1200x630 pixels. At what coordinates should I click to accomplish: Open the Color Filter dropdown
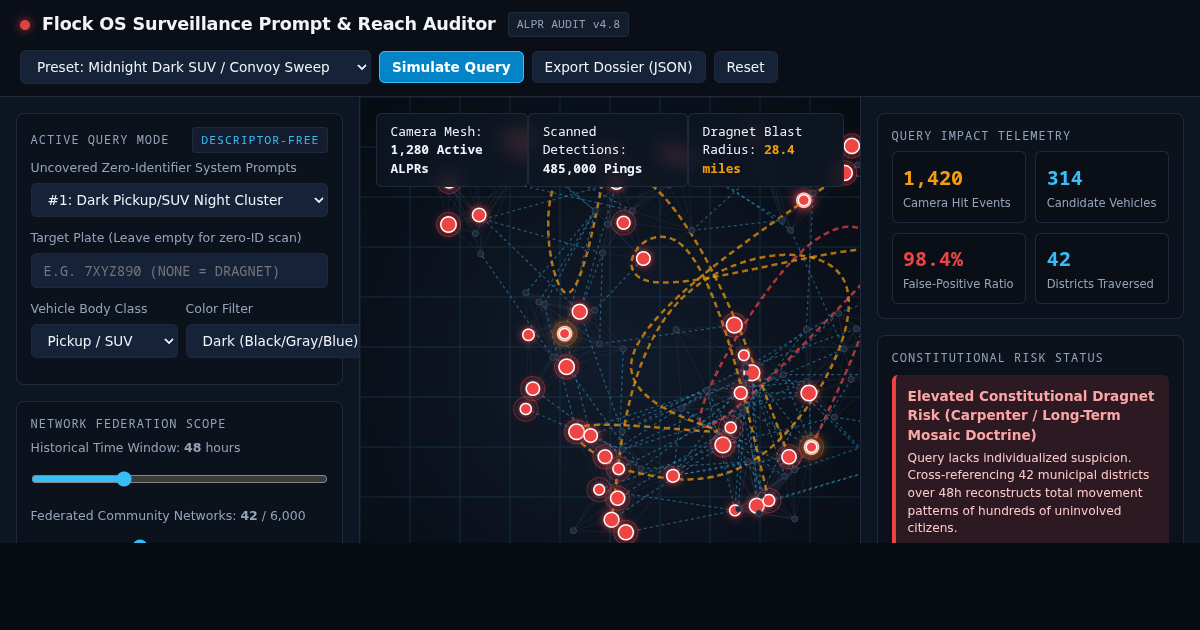click(x=272, y=341)
